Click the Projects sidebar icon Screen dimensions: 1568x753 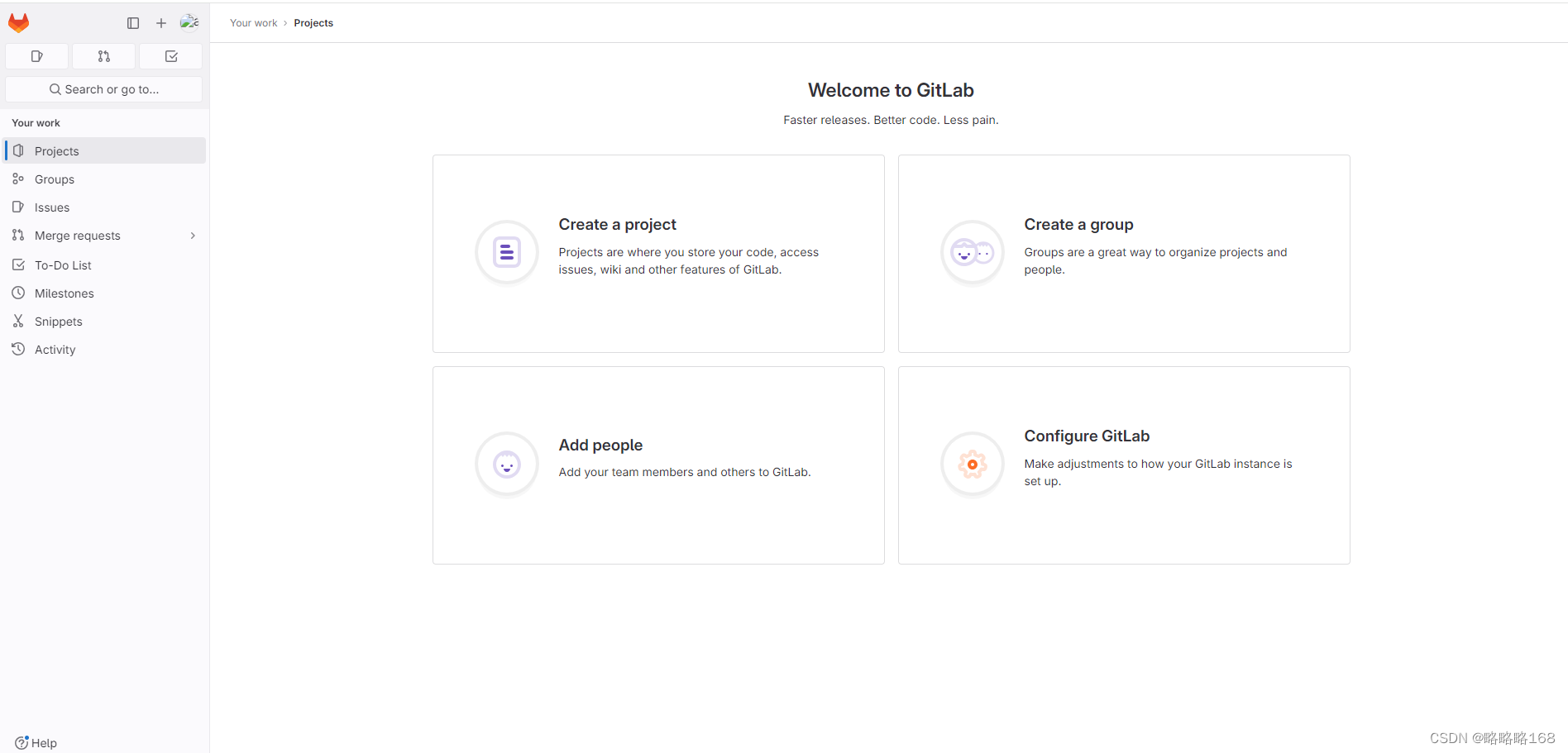click(18, 150)
